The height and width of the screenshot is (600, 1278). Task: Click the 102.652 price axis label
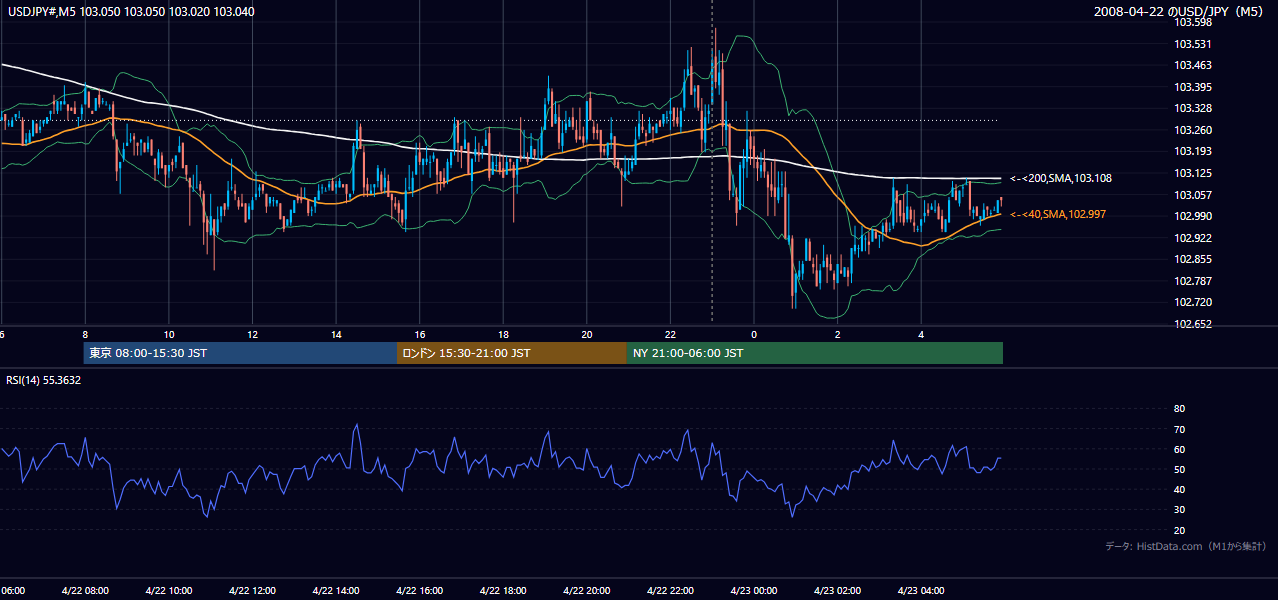1192,324
